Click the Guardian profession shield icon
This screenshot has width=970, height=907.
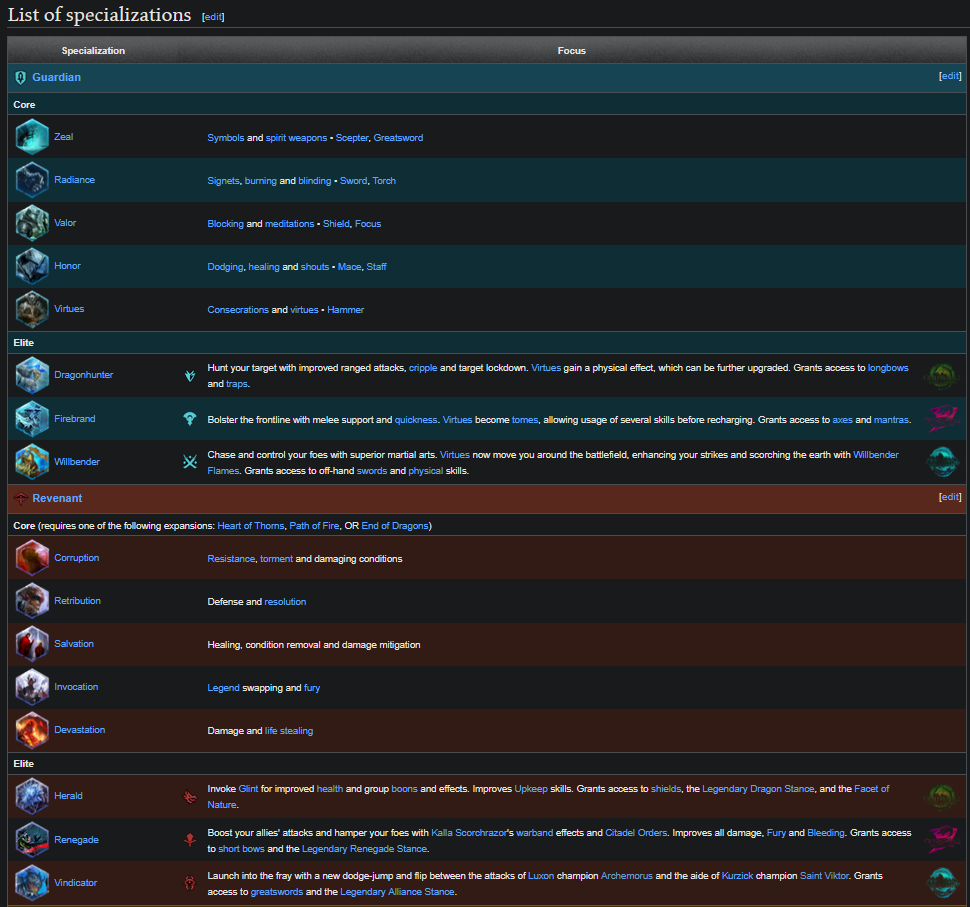click(x=20, y=77)
